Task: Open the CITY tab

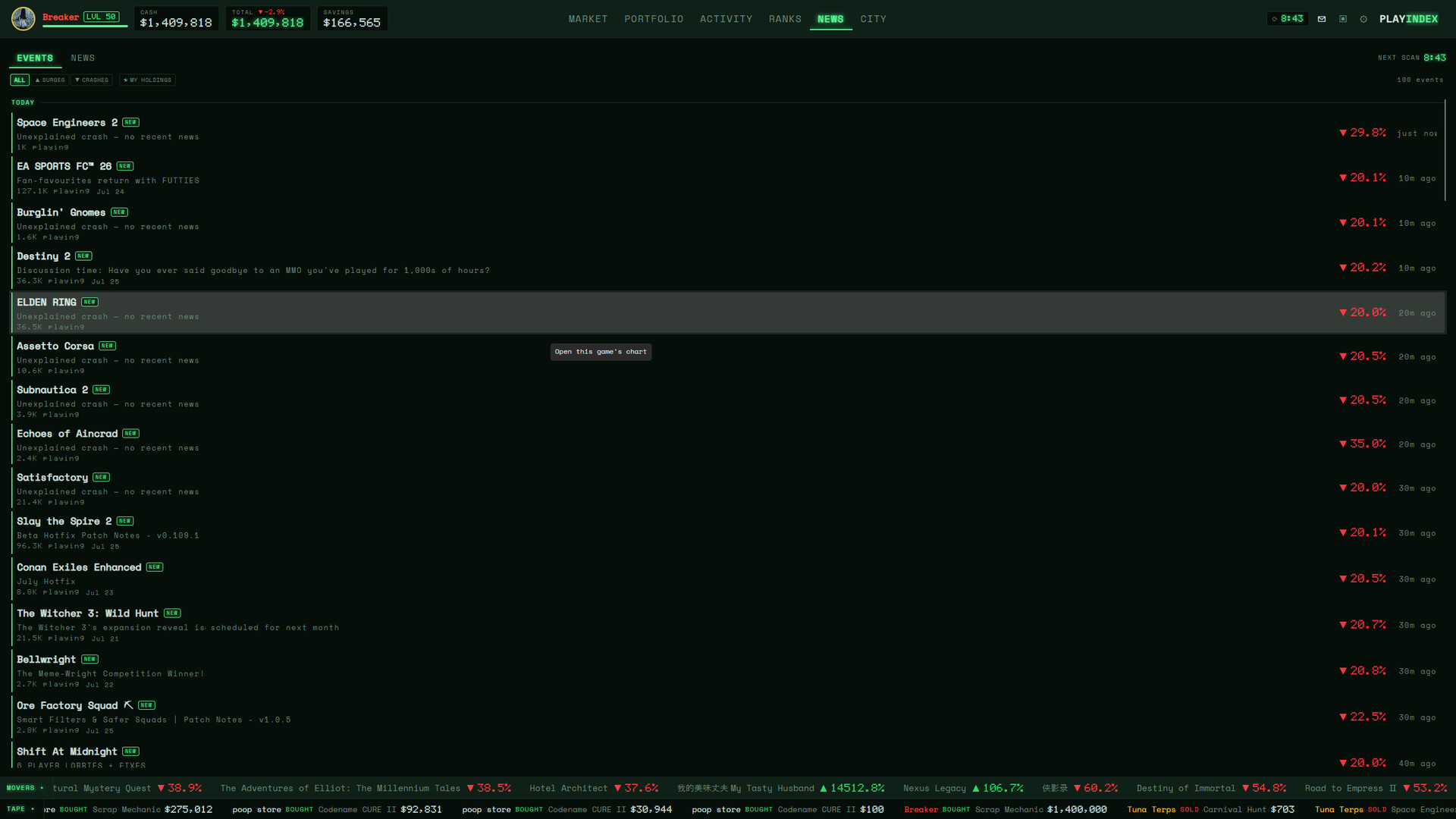Action: (x=873, y=19)
